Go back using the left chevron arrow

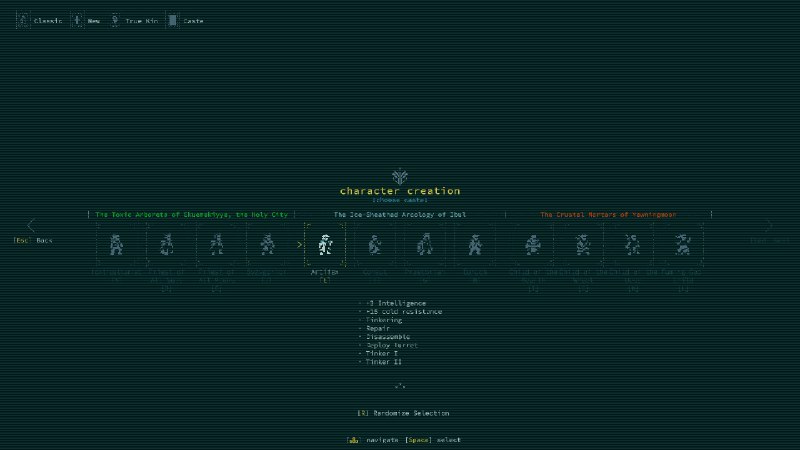[31, 226]
